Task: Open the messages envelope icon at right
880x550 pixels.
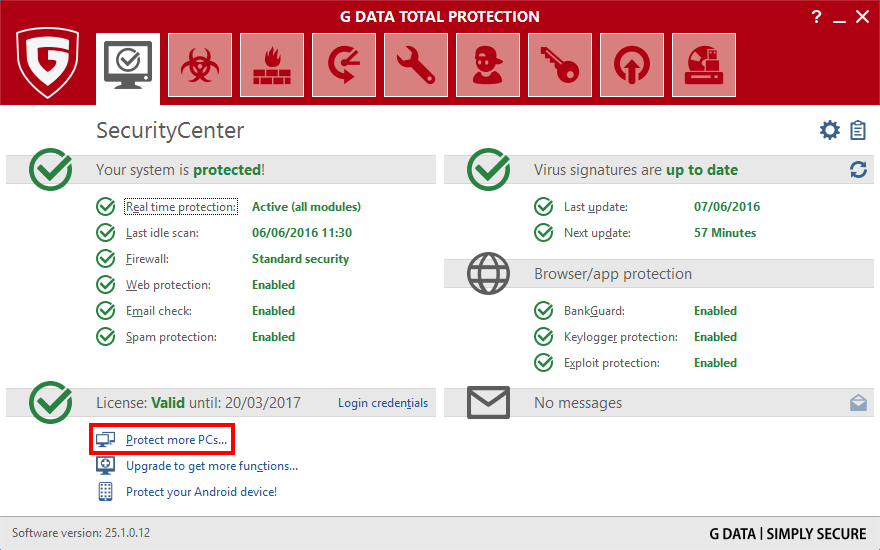Action: (x=858, y=402)
